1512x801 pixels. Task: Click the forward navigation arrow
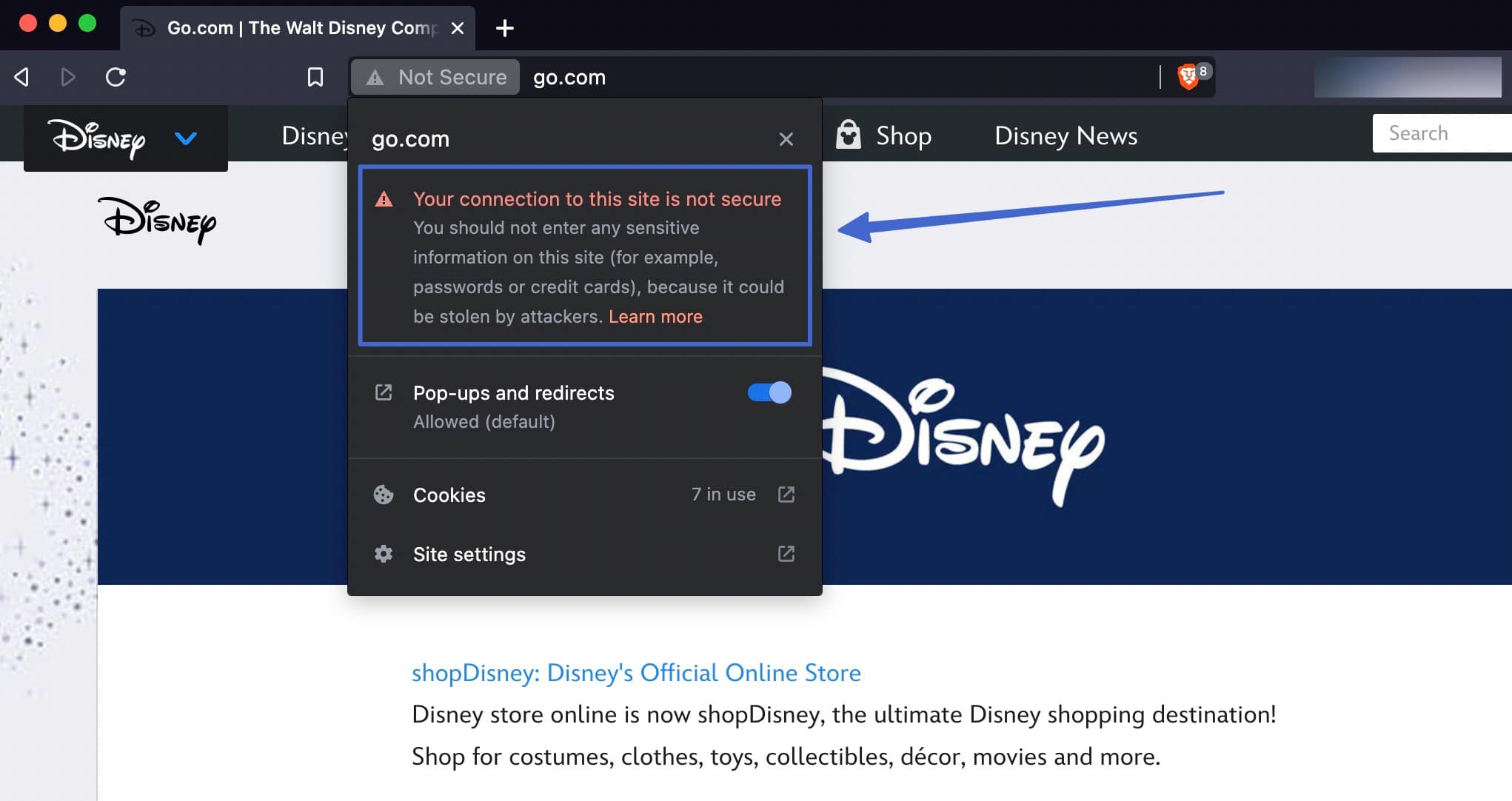(68, 76)
